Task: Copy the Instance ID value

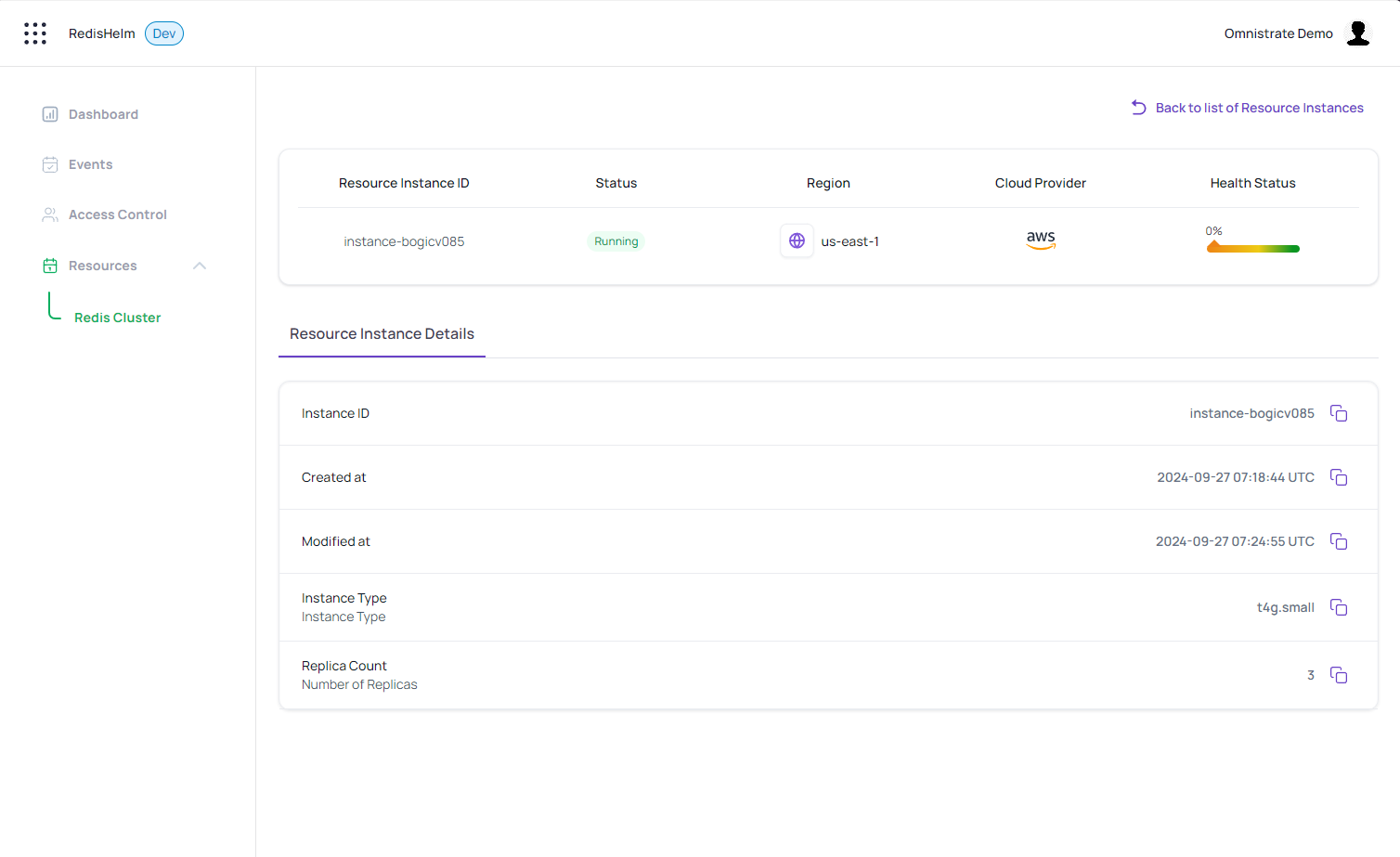Action: 1338,413
